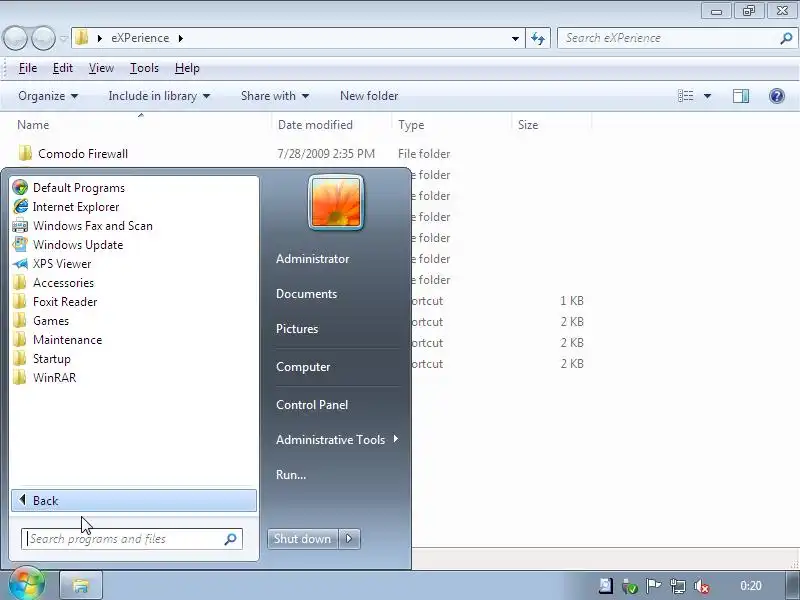Open Pictures from the Start menu
Viewport: 800px width, 600px height.
tap(297, 329)
